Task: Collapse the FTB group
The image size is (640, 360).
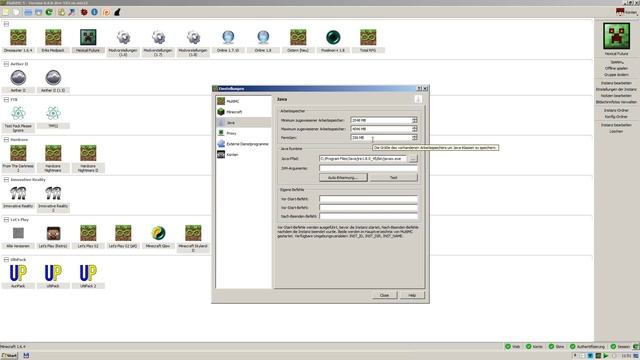Action: tap(6, 100)
